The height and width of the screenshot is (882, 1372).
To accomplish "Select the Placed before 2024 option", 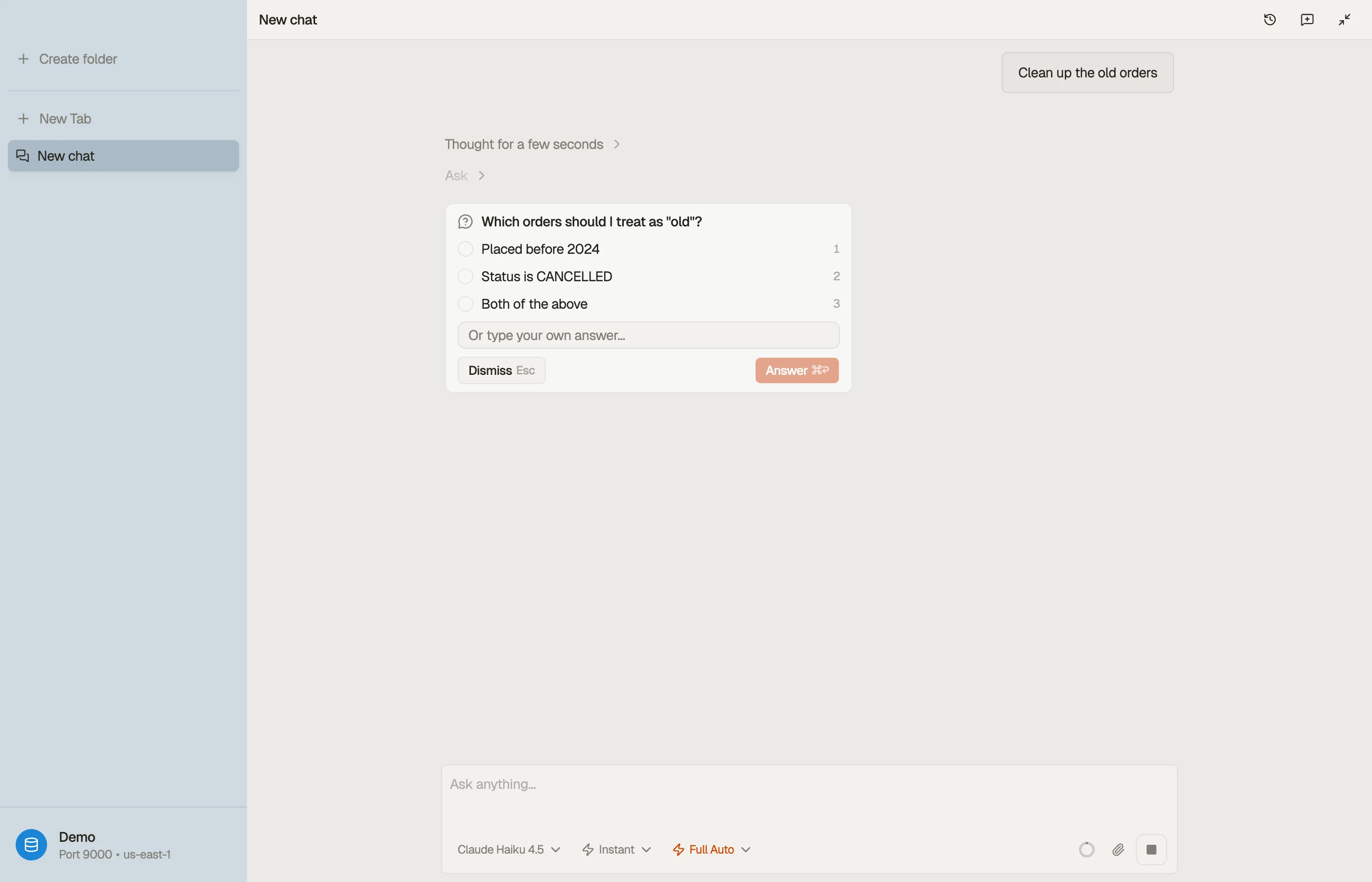I will [x=648, y=249].
